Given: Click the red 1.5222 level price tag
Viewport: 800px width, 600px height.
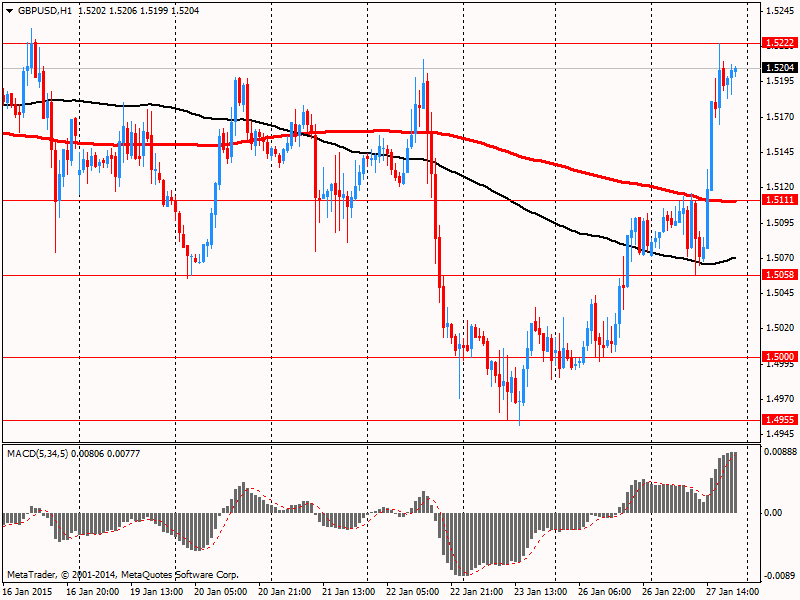Looking at the screenshot, I should (x=779, y=43).
